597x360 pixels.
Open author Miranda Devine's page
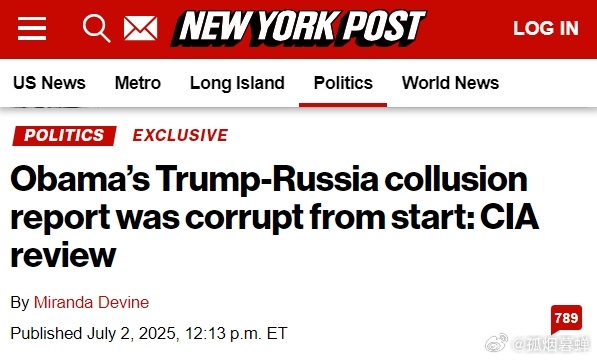tap(91, 303)
